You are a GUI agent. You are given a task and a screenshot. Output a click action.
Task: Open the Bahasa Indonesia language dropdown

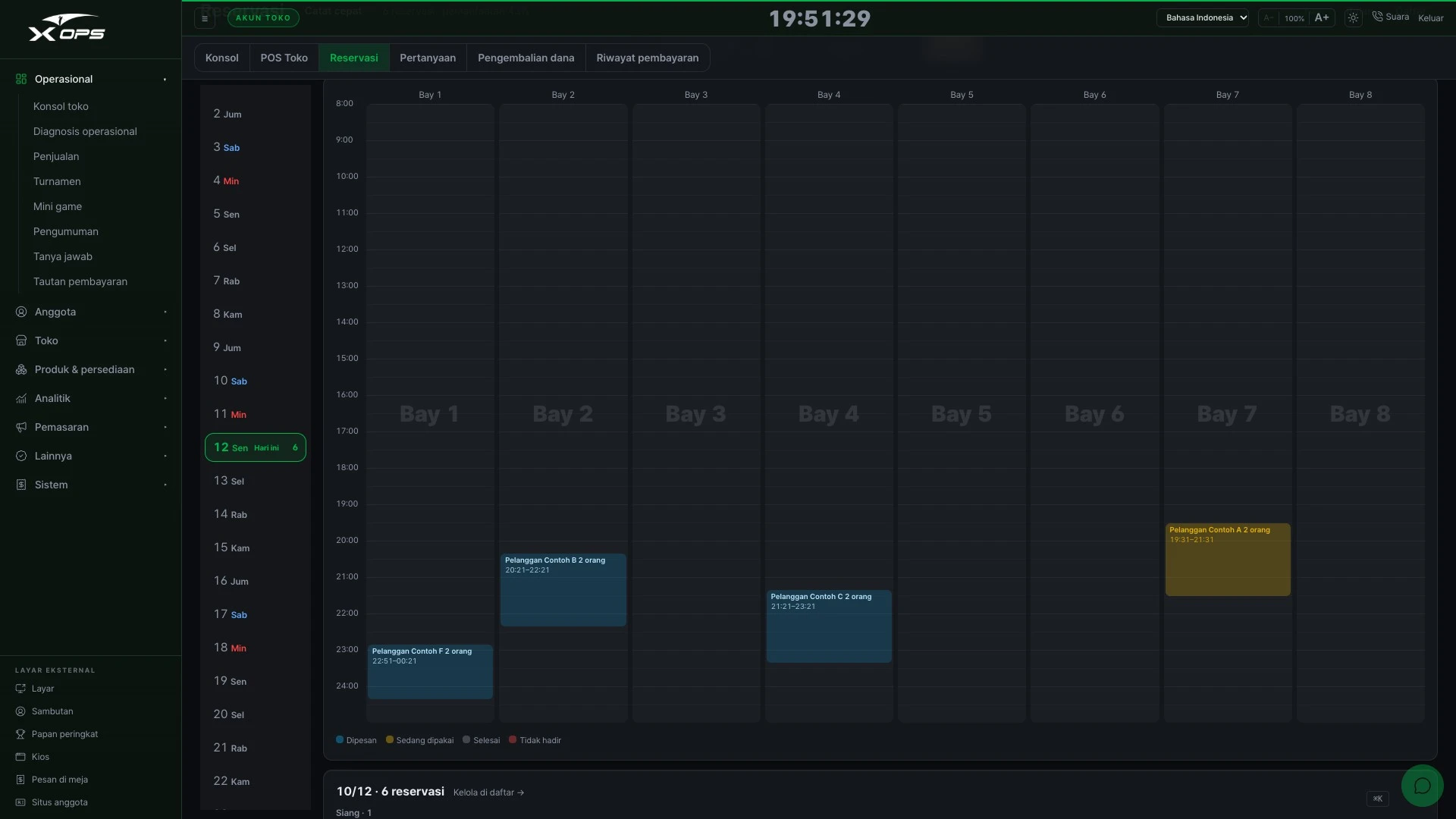[x=1203, y=17]
